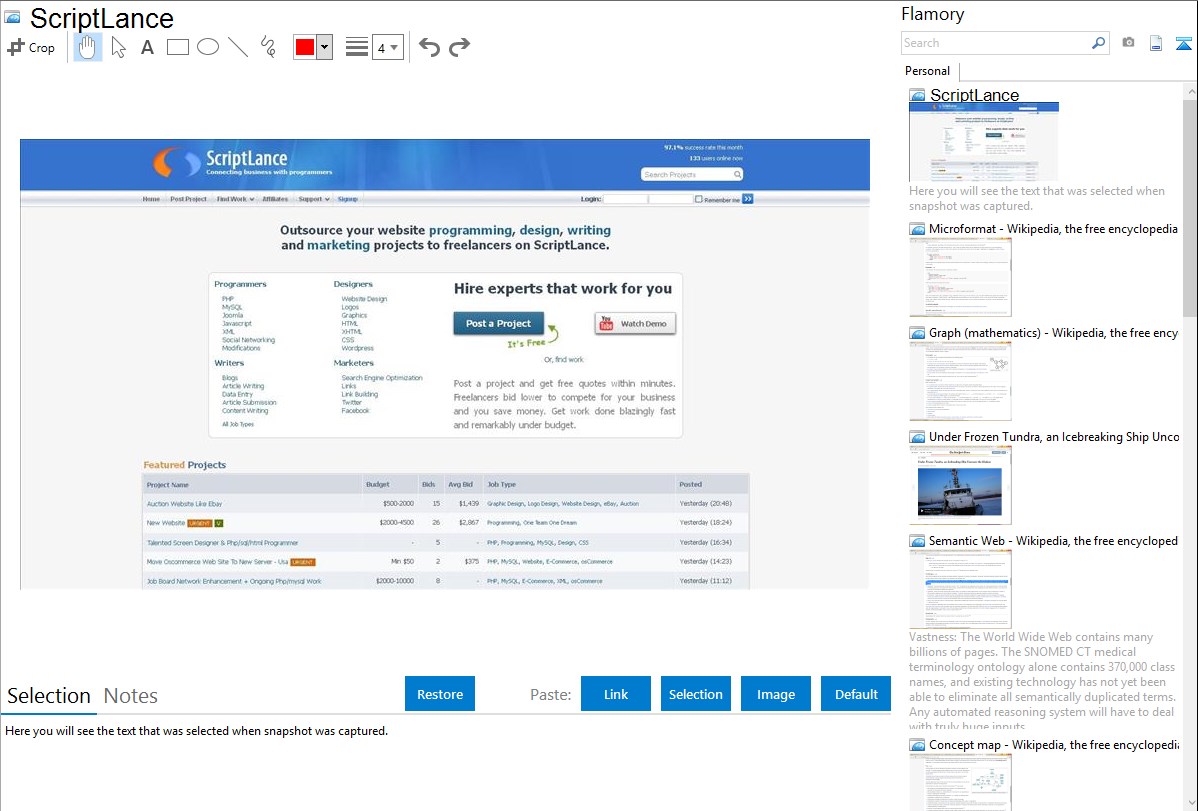Viewport: 1198px width, 811px height.
Task: Open the Graph (mathematics) snapshot thumbnail
Action: point(960,381)
